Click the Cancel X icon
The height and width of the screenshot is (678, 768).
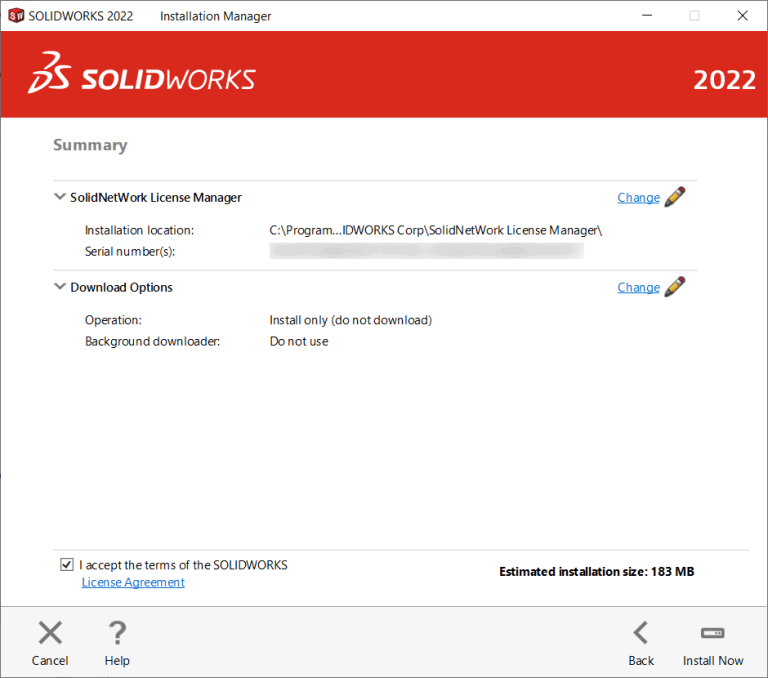(x=49, y=633)
